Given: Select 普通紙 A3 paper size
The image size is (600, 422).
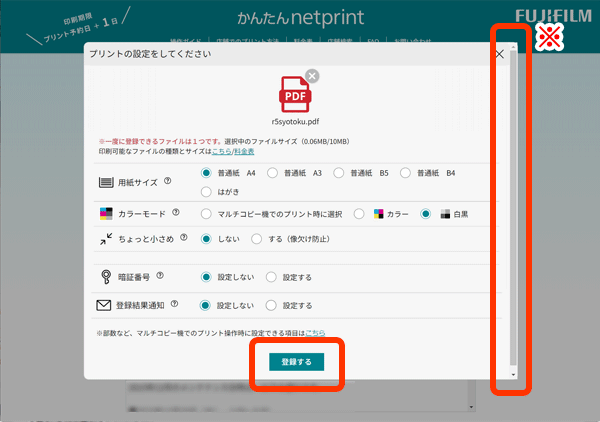Looking at the screenshot, I should pyautogui.click(x=272, y=173).
